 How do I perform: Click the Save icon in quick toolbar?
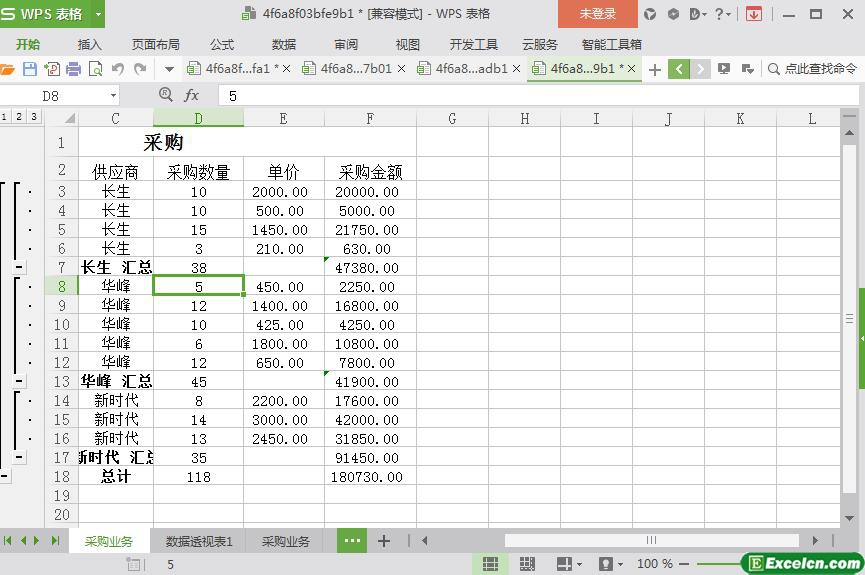coord(30,69)
